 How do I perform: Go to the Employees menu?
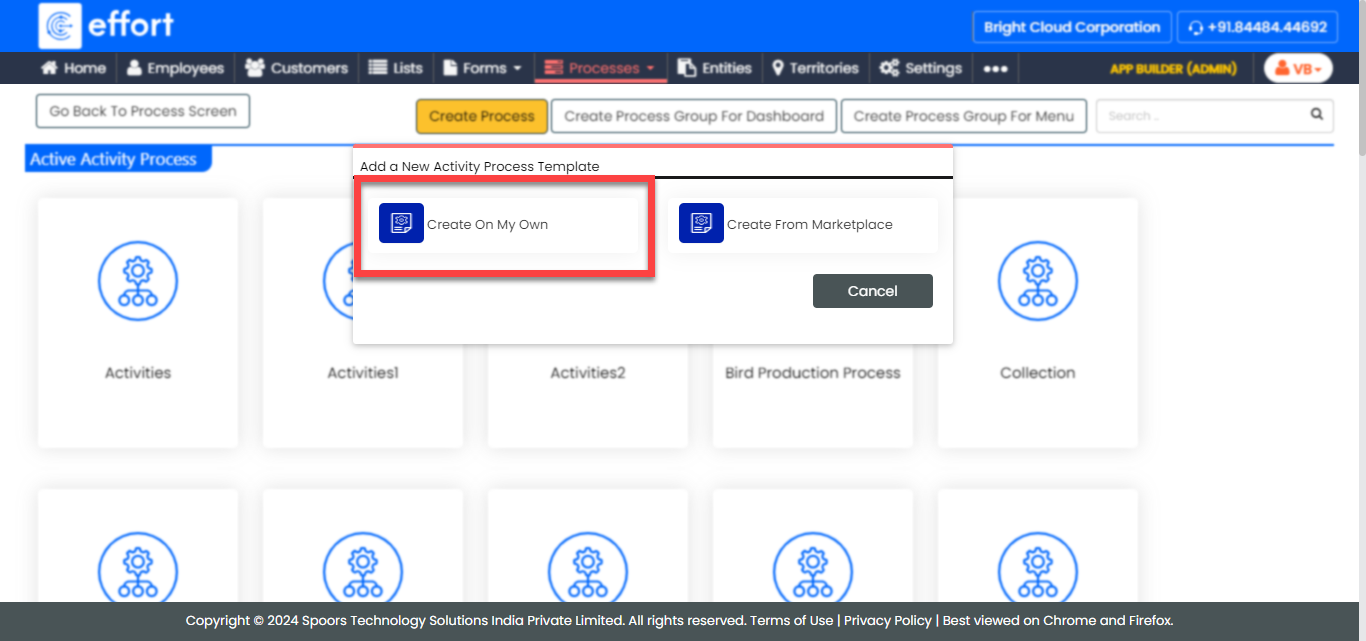tap(175, 69)
